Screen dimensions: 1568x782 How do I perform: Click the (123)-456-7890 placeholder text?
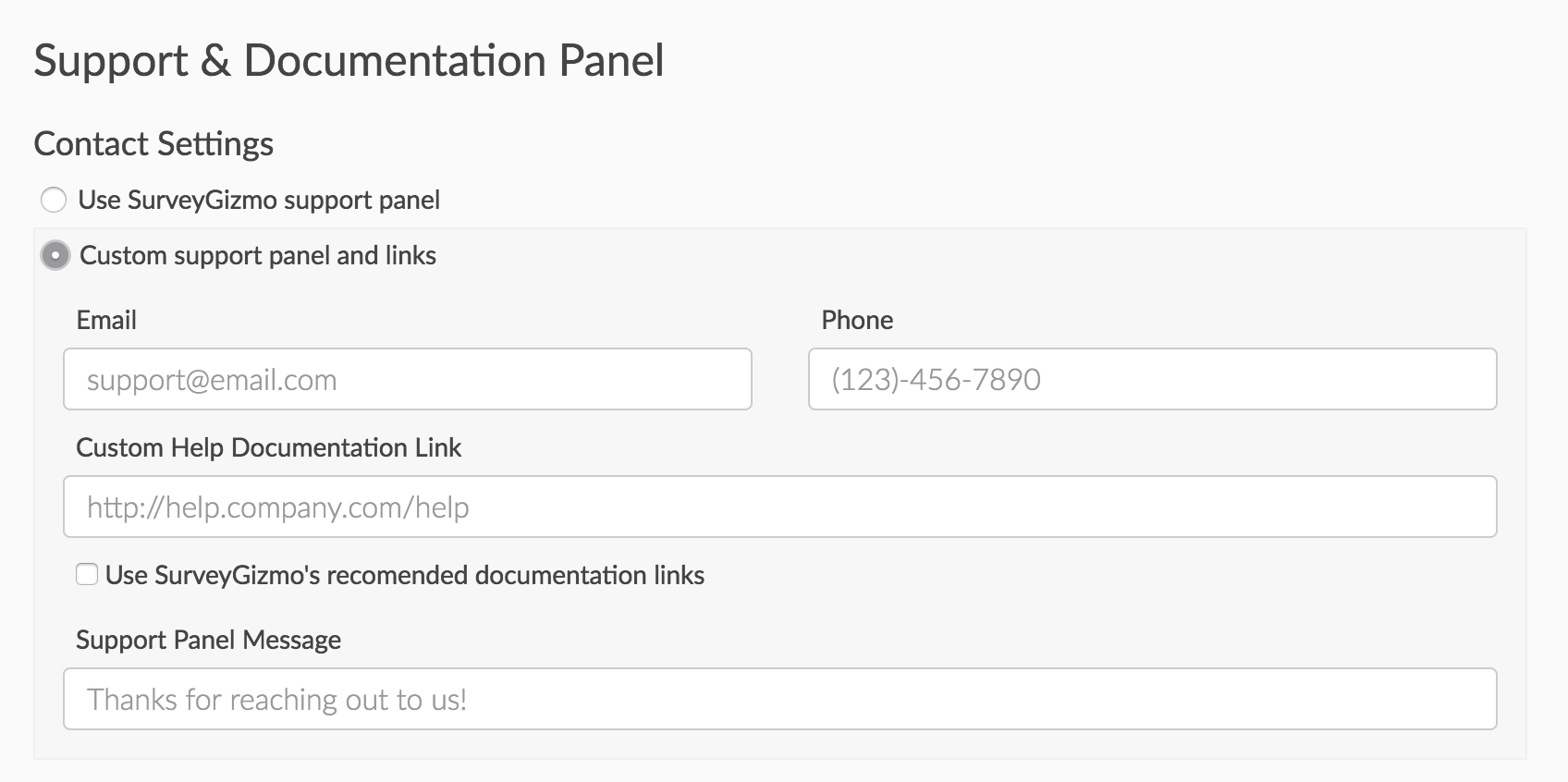point(936,380)
